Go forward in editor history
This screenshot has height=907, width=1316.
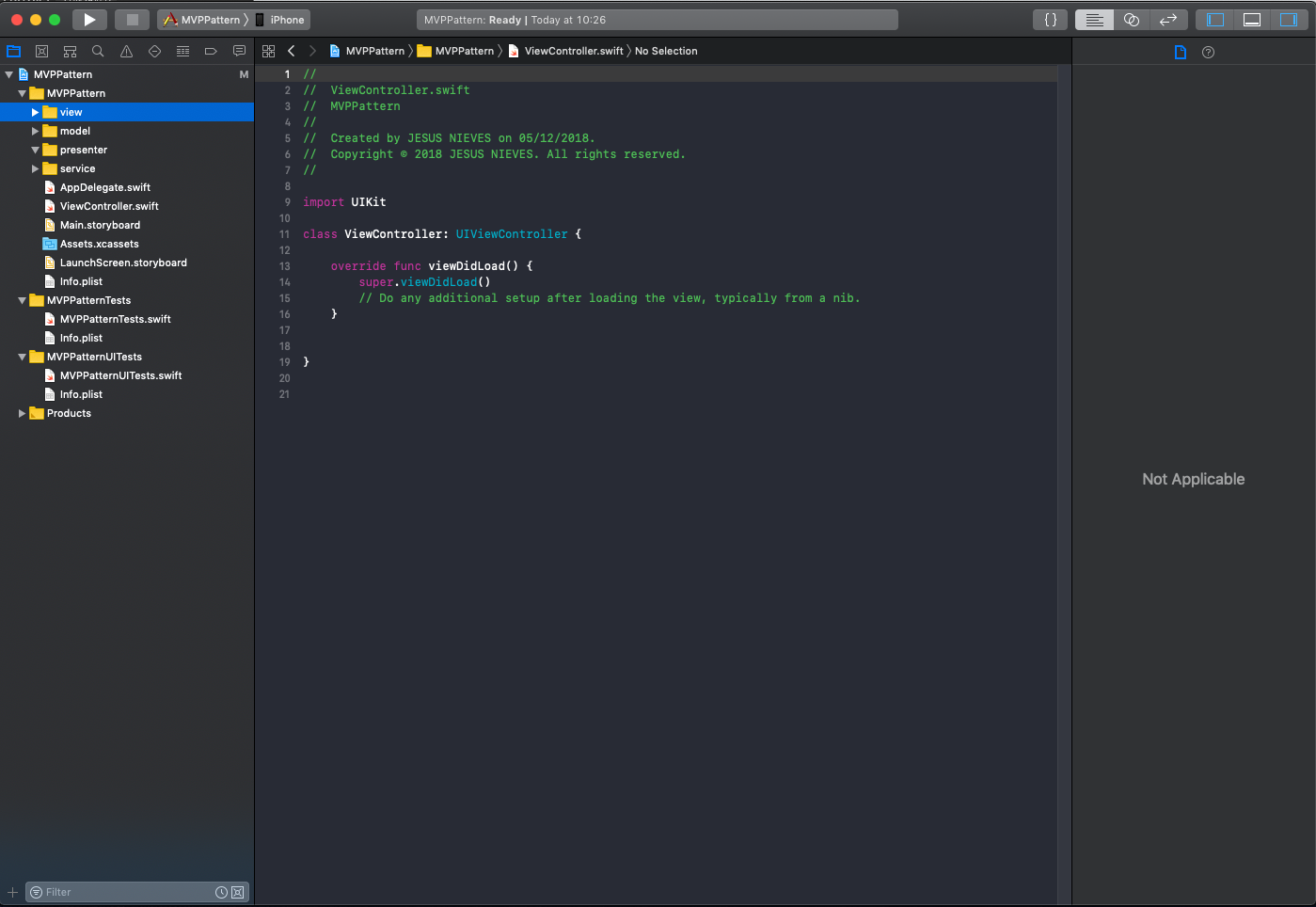[312, 51]
